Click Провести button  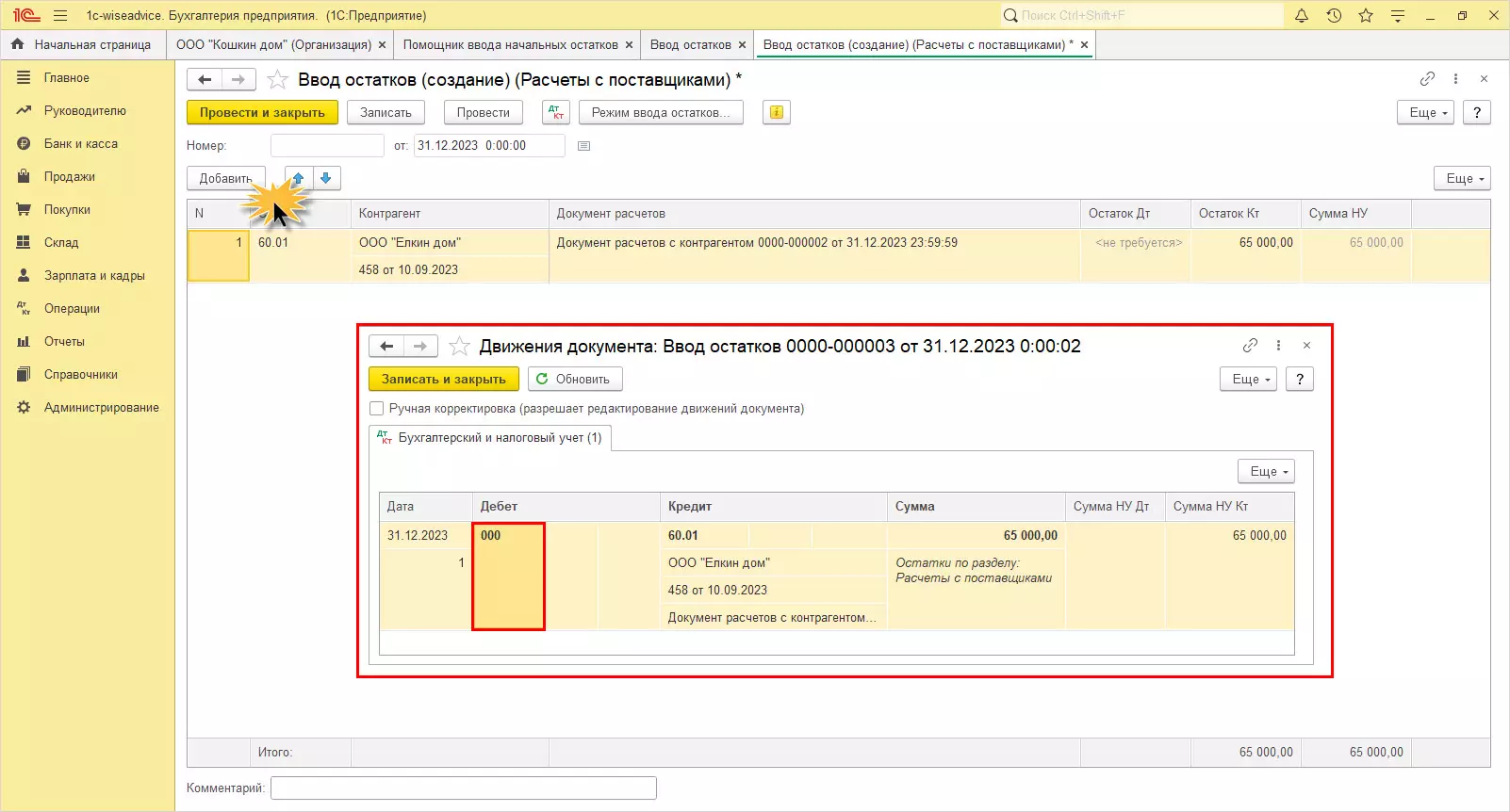click(x=483, y=112)
